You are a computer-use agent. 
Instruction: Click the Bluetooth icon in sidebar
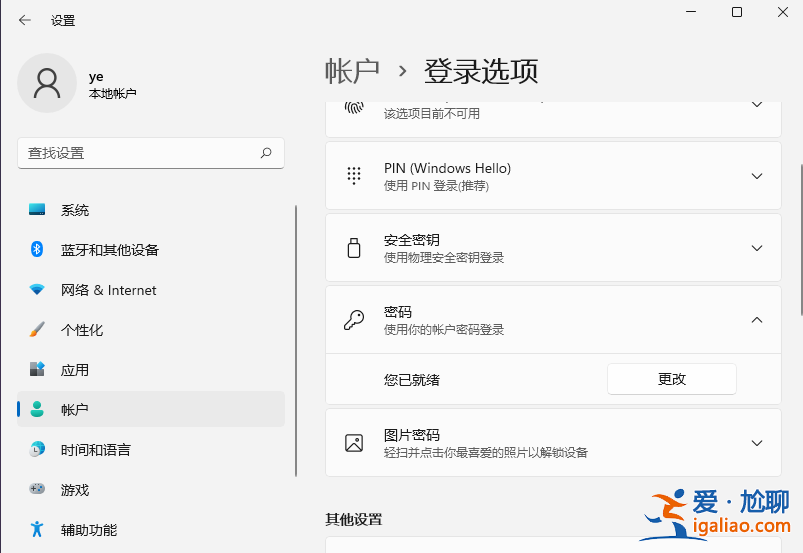click(37, 249)
